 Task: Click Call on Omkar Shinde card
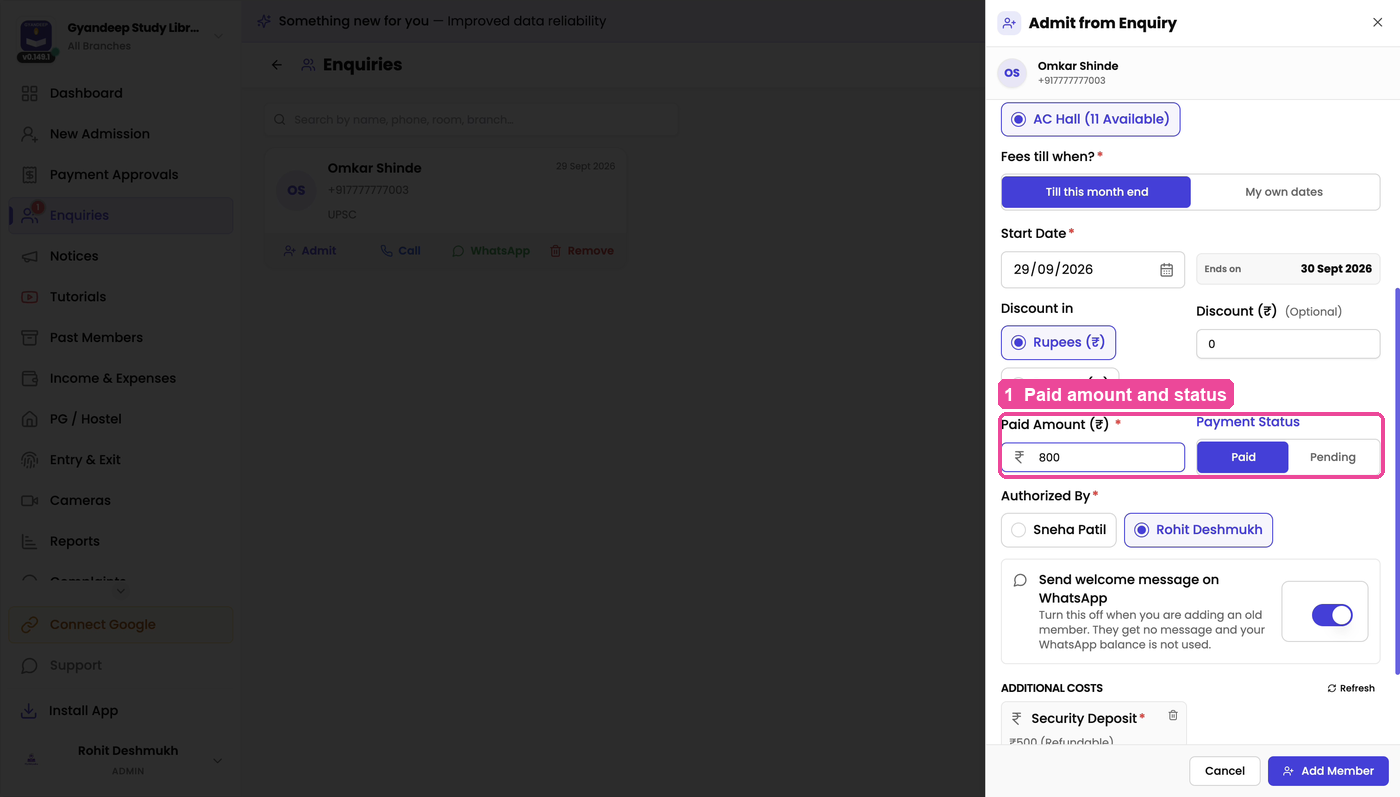pos(400,251)
